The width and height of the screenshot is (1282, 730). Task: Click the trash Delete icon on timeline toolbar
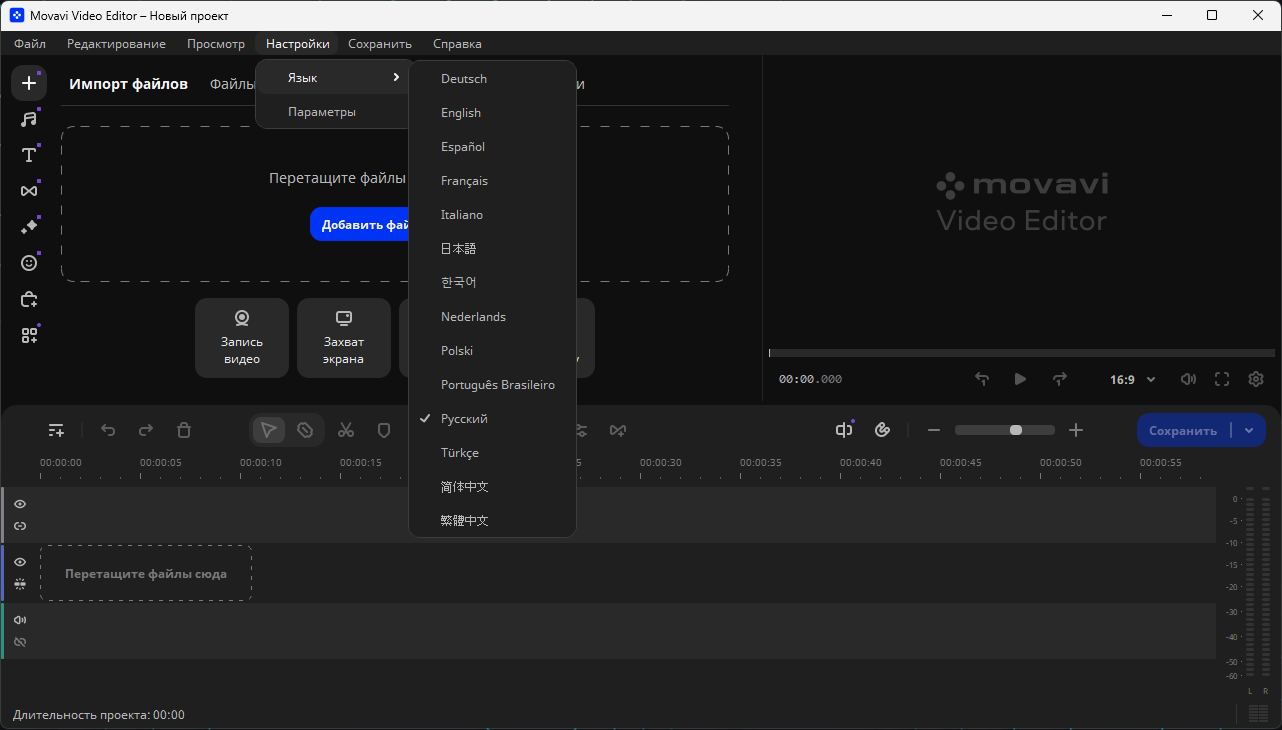coord(184,430)
